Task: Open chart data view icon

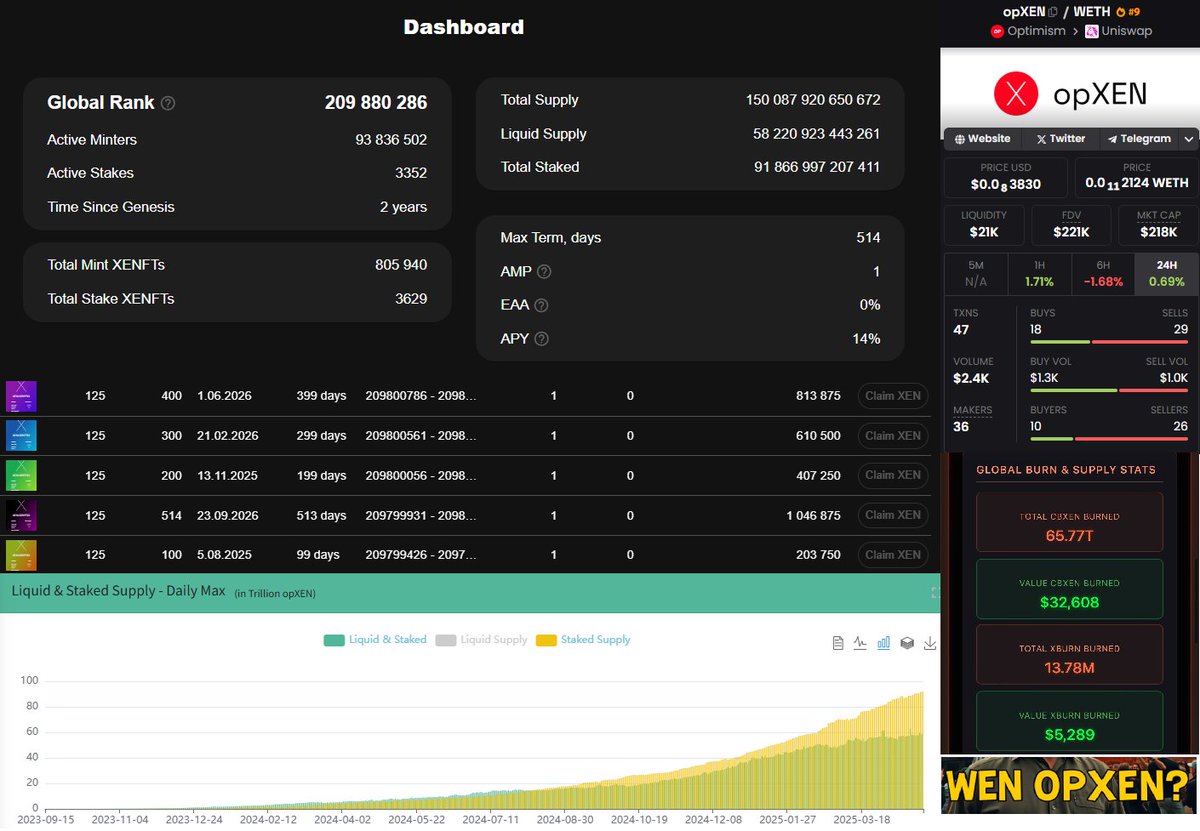Action: coord(838,643)
